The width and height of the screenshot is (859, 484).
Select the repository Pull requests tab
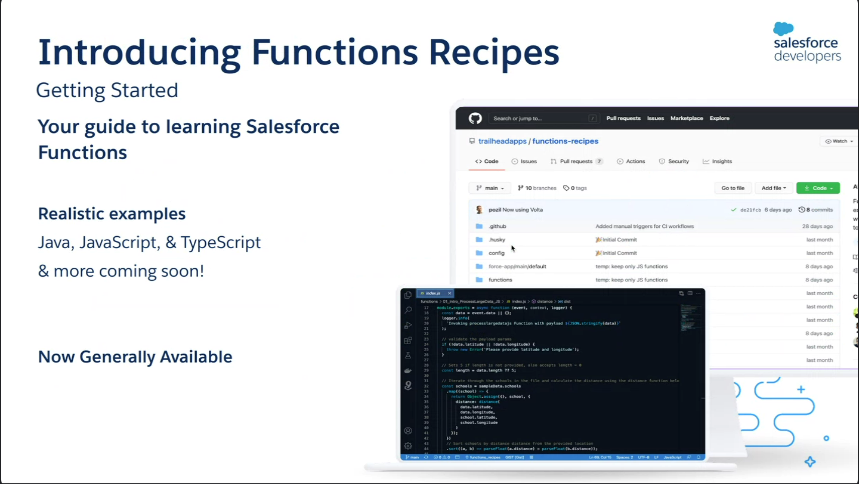[576, 161]
